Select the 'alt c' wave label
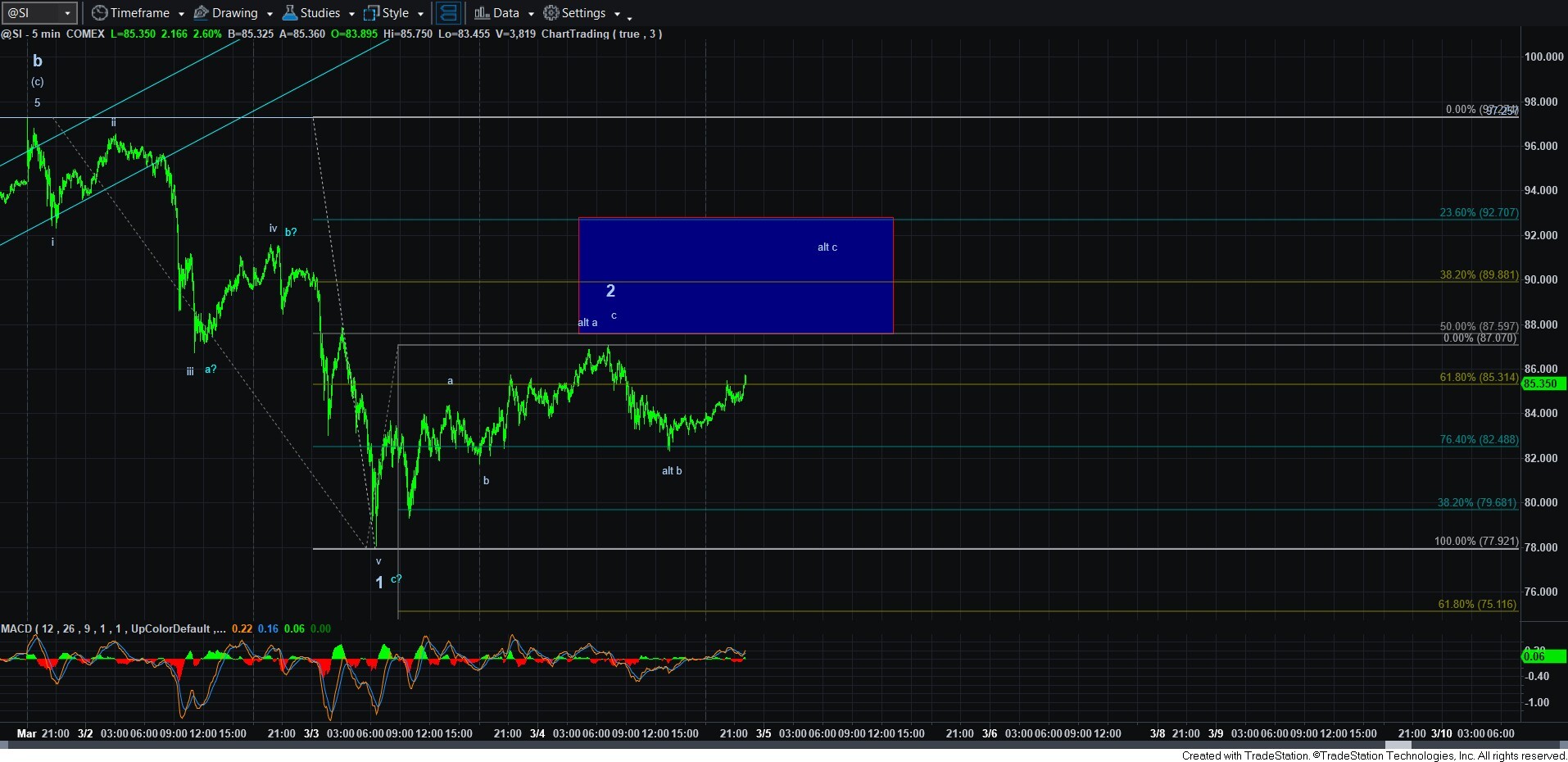Viewport: 1568px width, 762px height. coord(827,247)
